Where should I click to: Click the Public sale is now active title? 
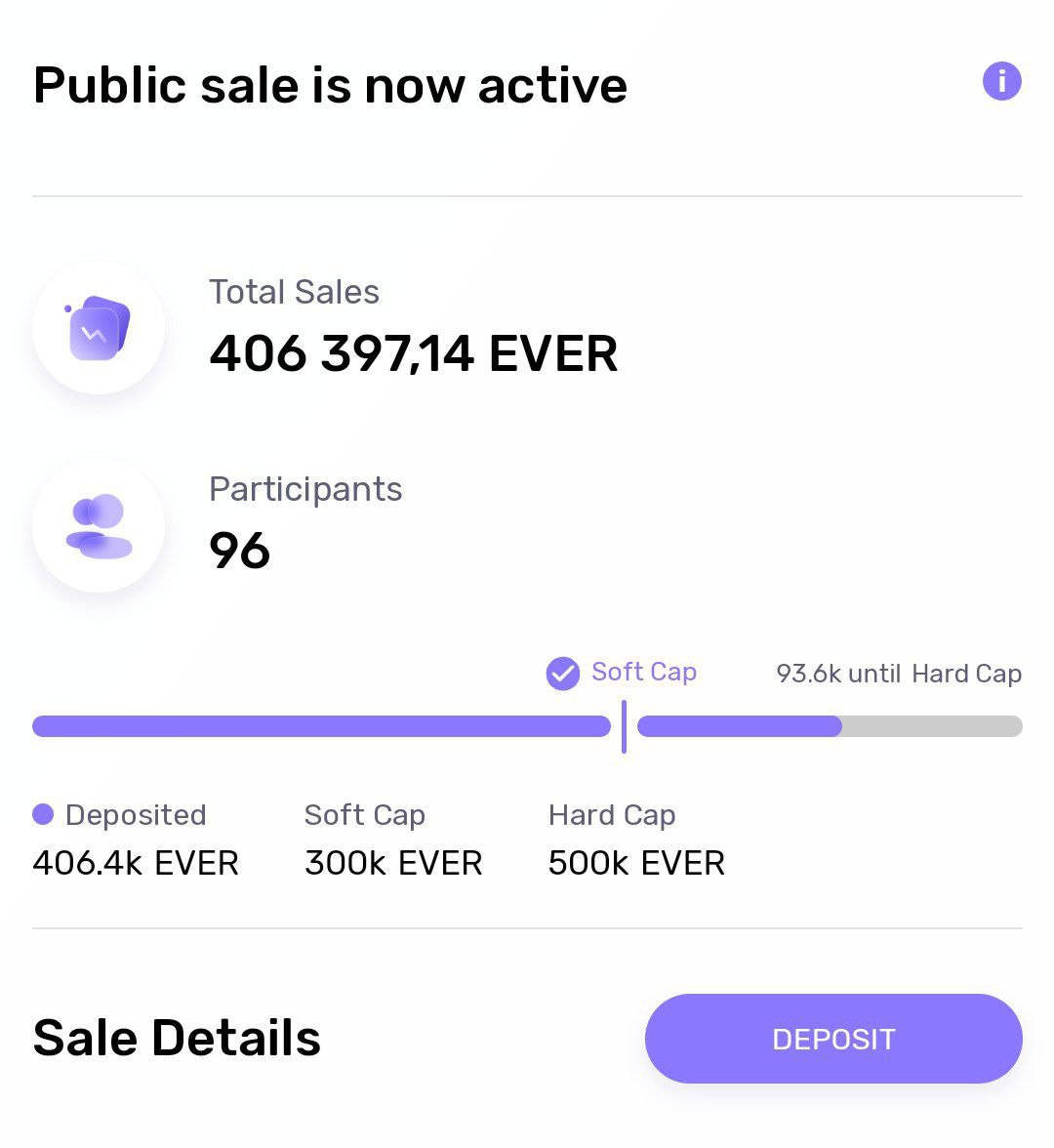pos(330,85)
